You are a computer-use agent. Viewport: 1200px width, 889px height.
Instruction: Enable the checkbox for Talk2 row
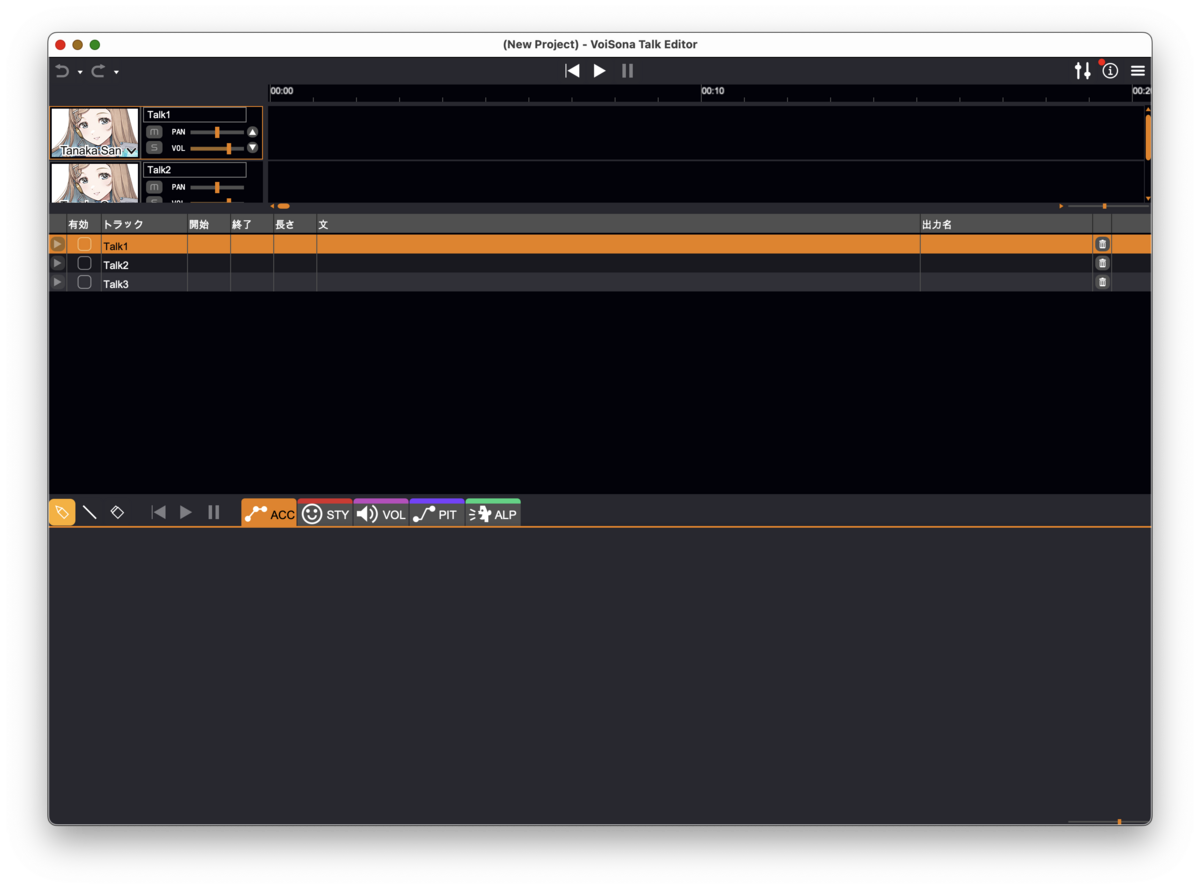coord(84,264)
